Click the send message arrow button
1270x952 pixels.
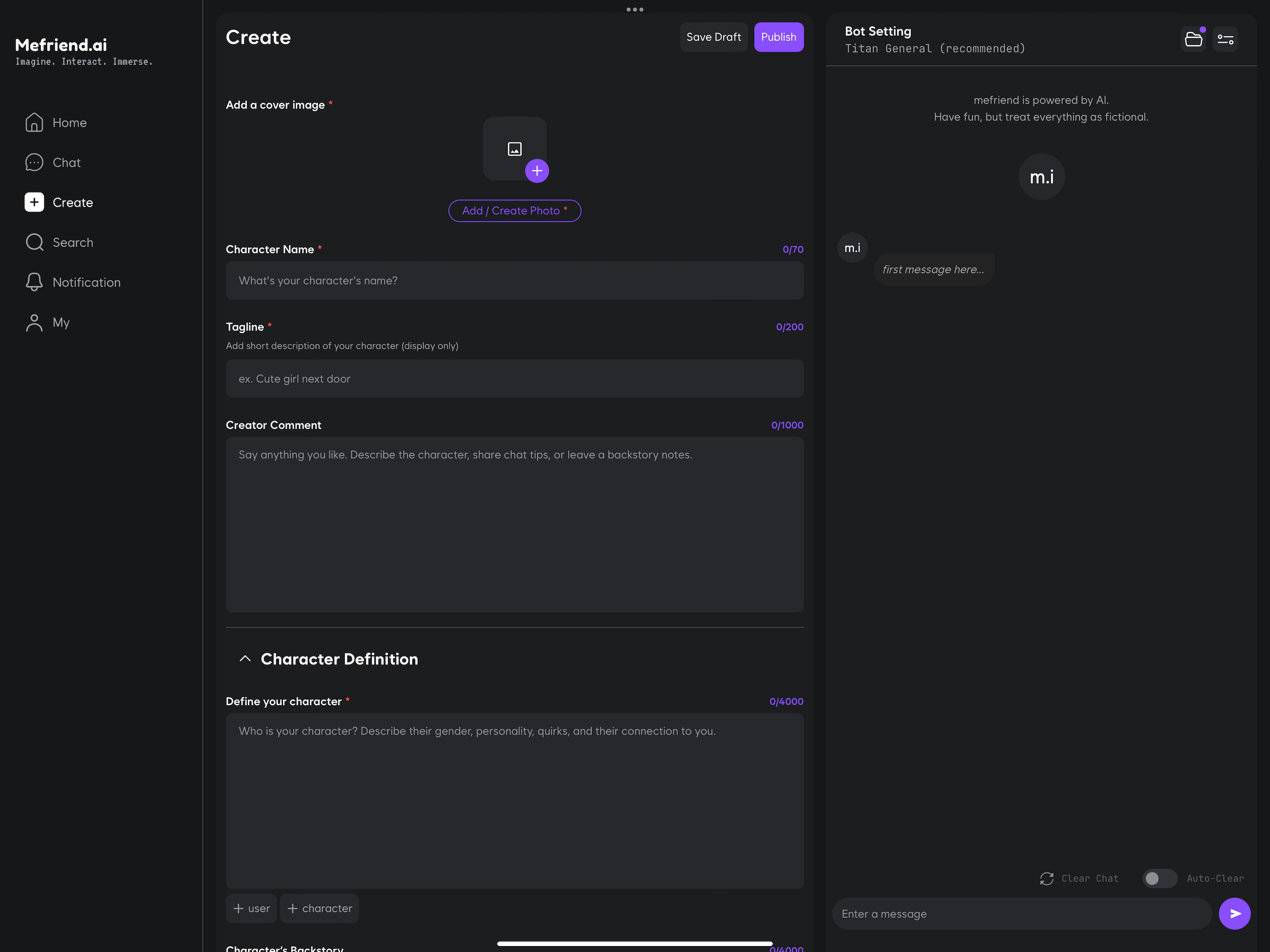[1234, 914]
